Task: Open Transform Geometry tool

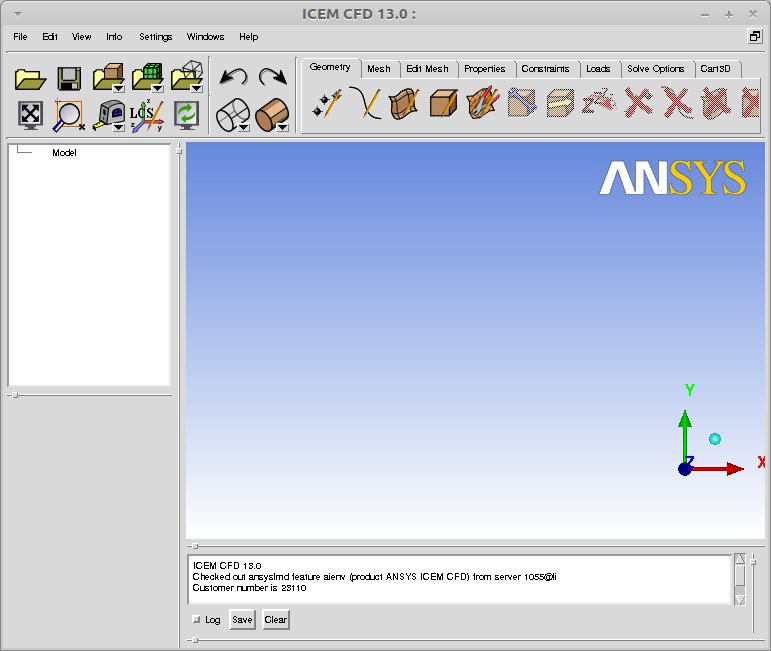Action: 561,103
